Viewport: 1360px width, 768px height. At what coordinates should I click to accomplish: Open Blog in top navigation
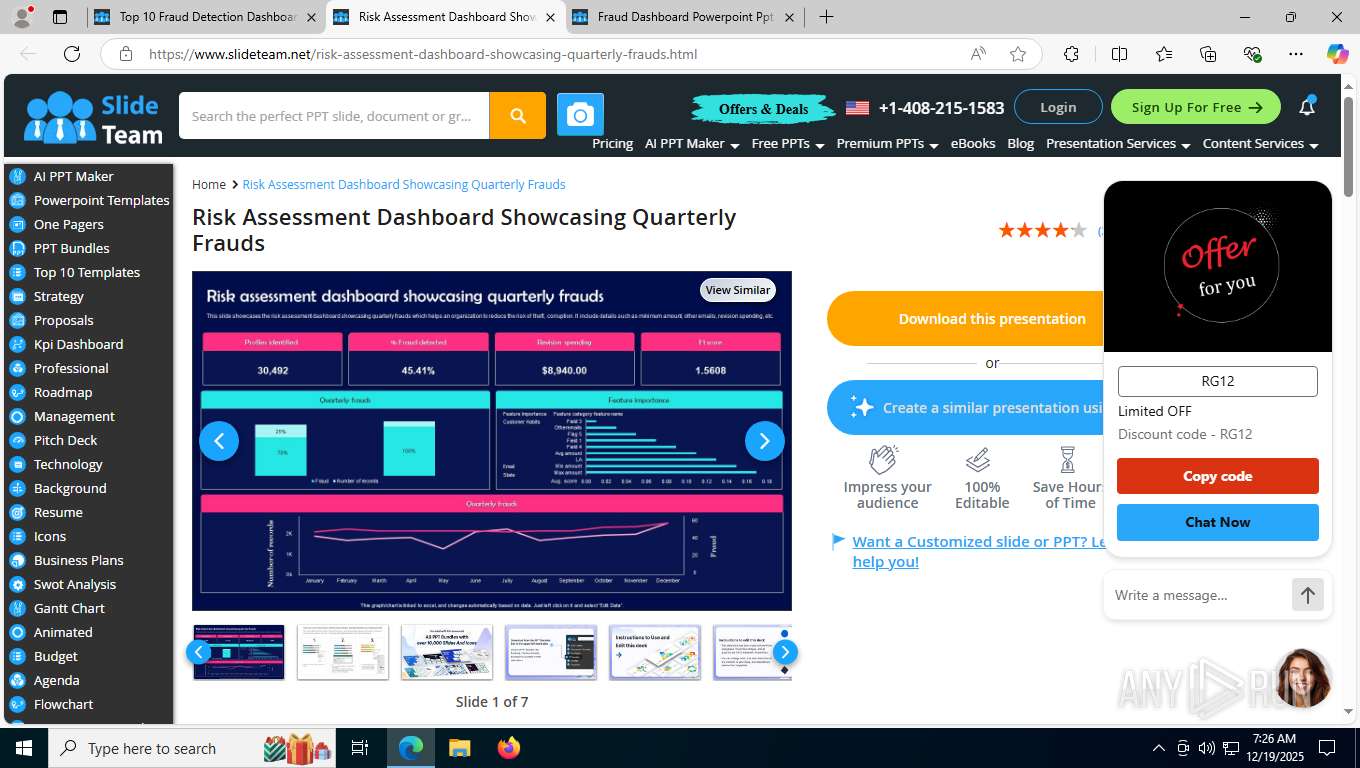[1021, 144]
